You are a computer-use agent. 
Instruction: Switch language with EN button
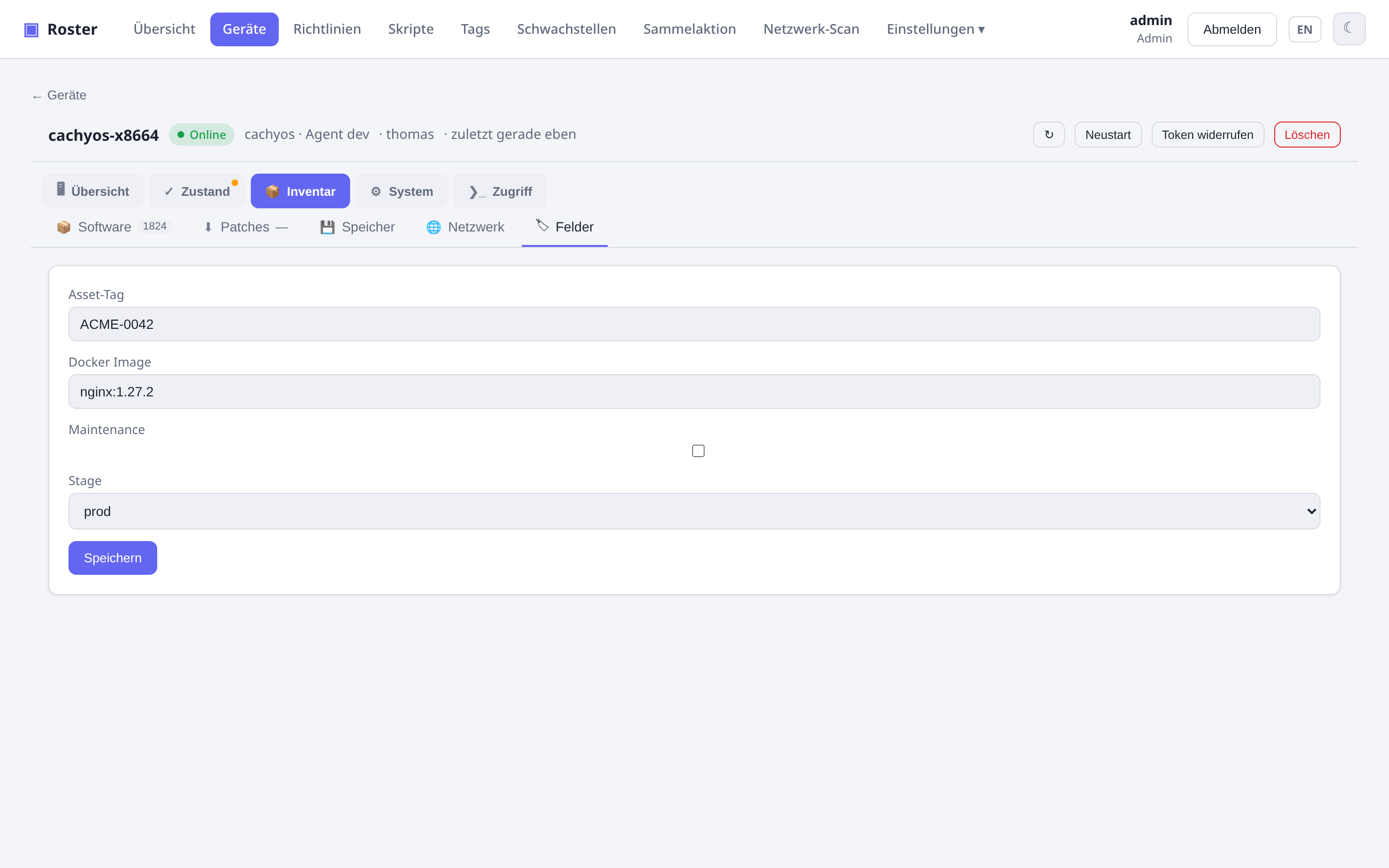(1305, 29)
